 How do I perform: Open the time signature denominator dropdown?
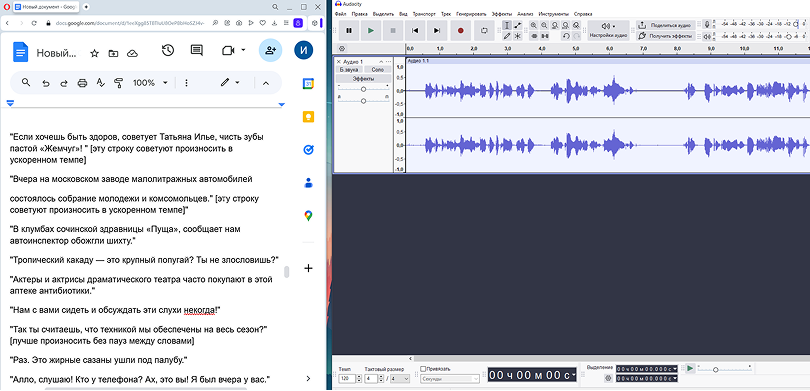[400, 379]
